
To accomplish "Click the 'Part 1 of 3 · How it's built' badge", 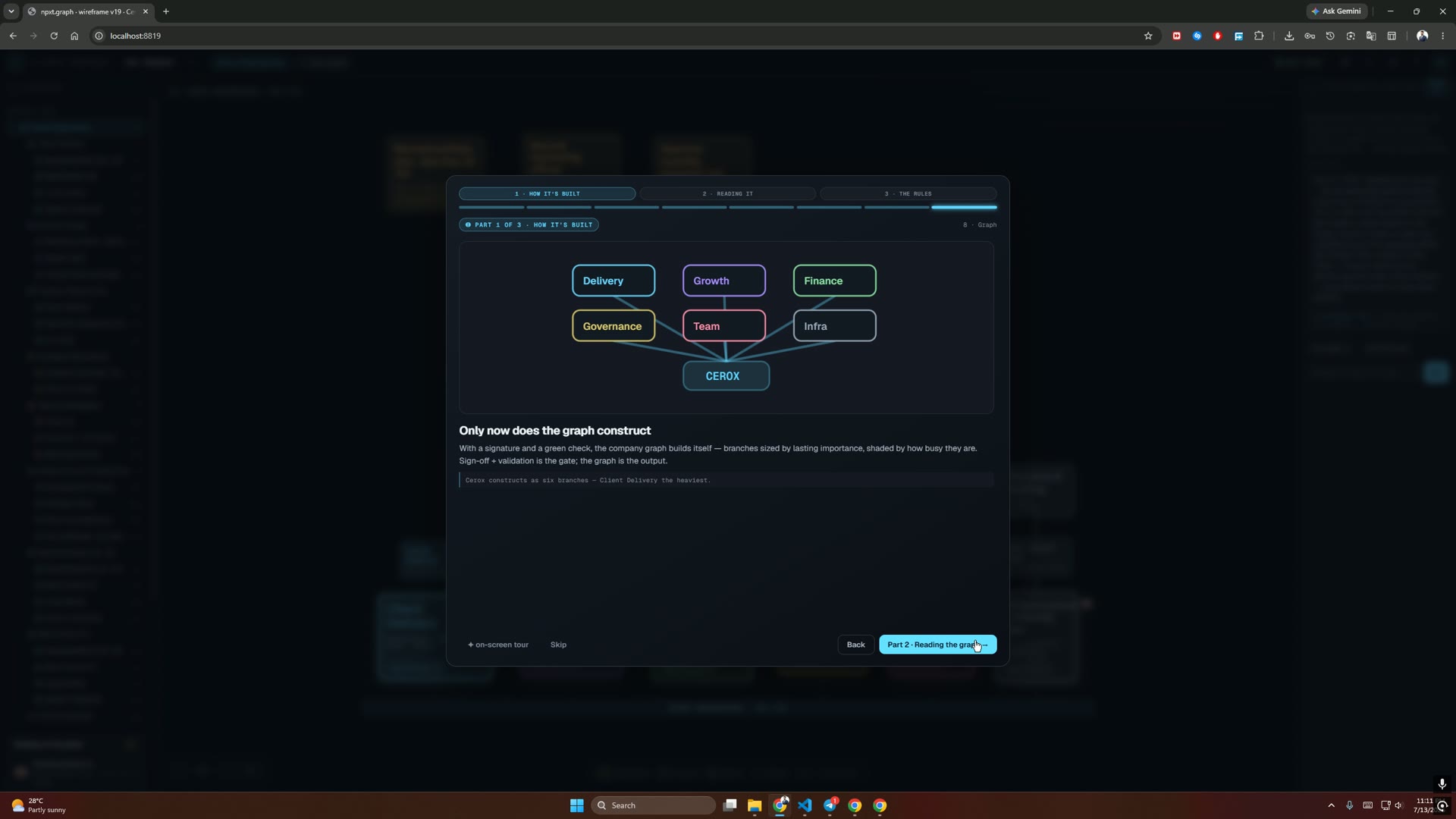I will pyautogui.click(x=529, y=224).
